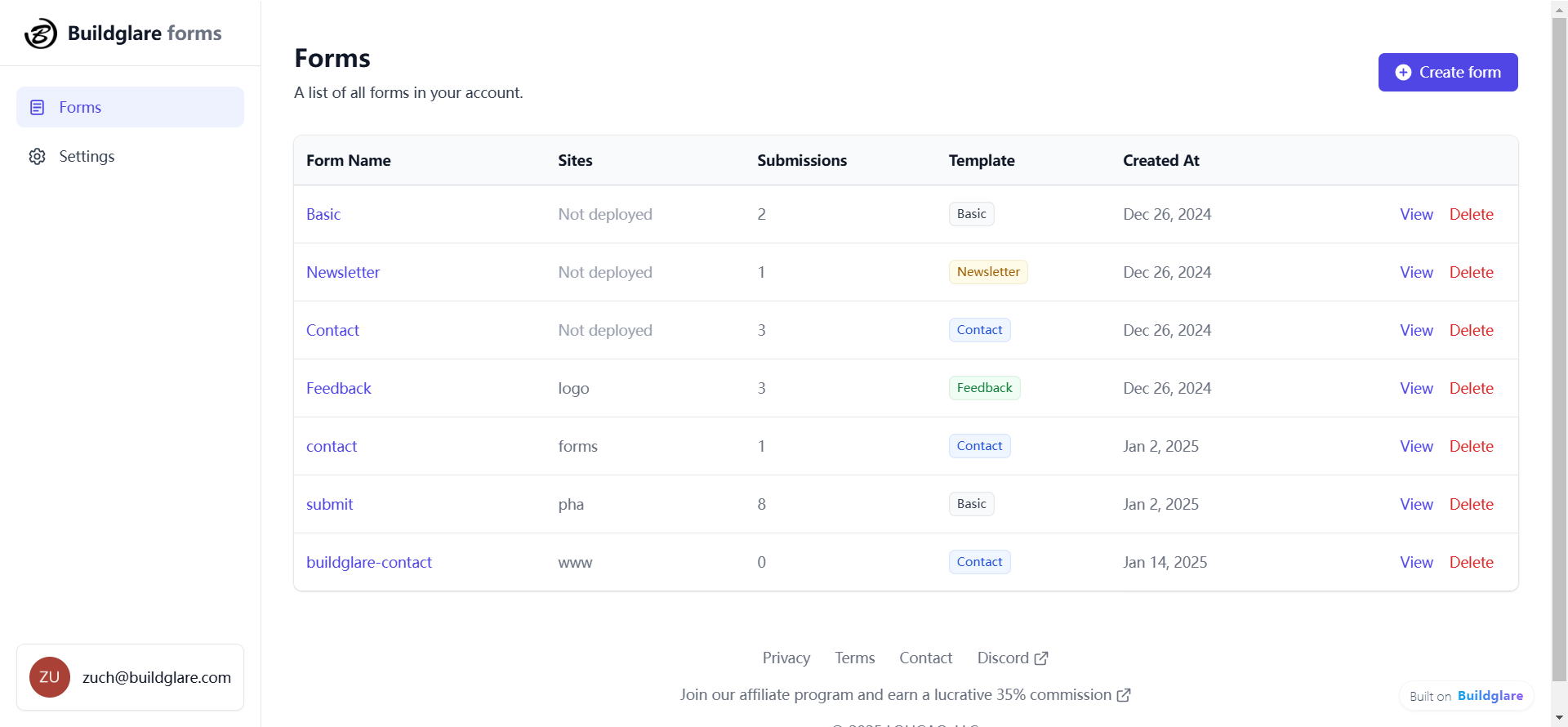Image resolution: width=1568 pixels, height=727 pixels.
Task: Click the Forms document icon in sidebar
Action: 38,108
